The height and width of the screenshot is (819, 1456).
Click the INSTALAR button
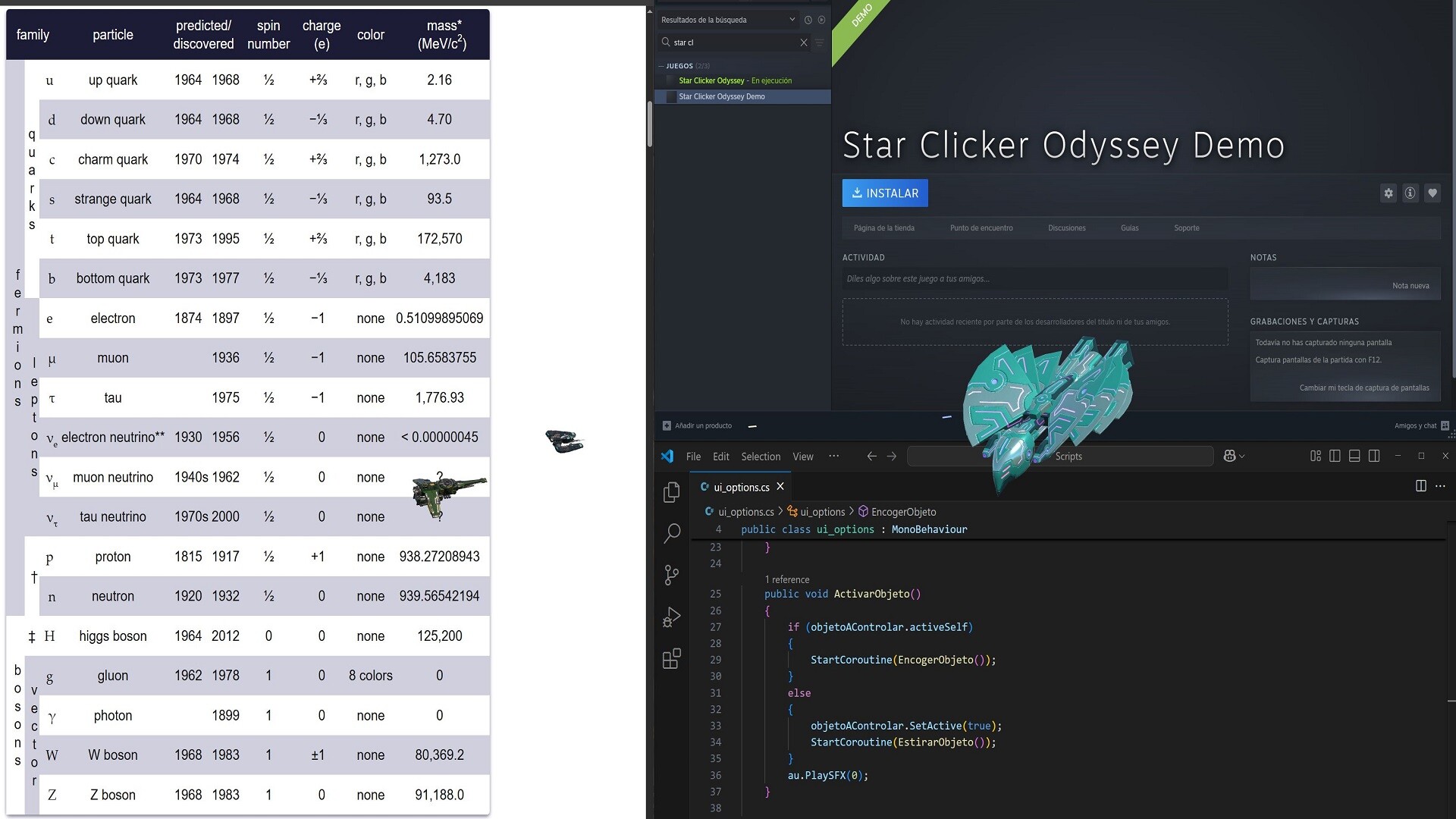[x=884, y=193]
